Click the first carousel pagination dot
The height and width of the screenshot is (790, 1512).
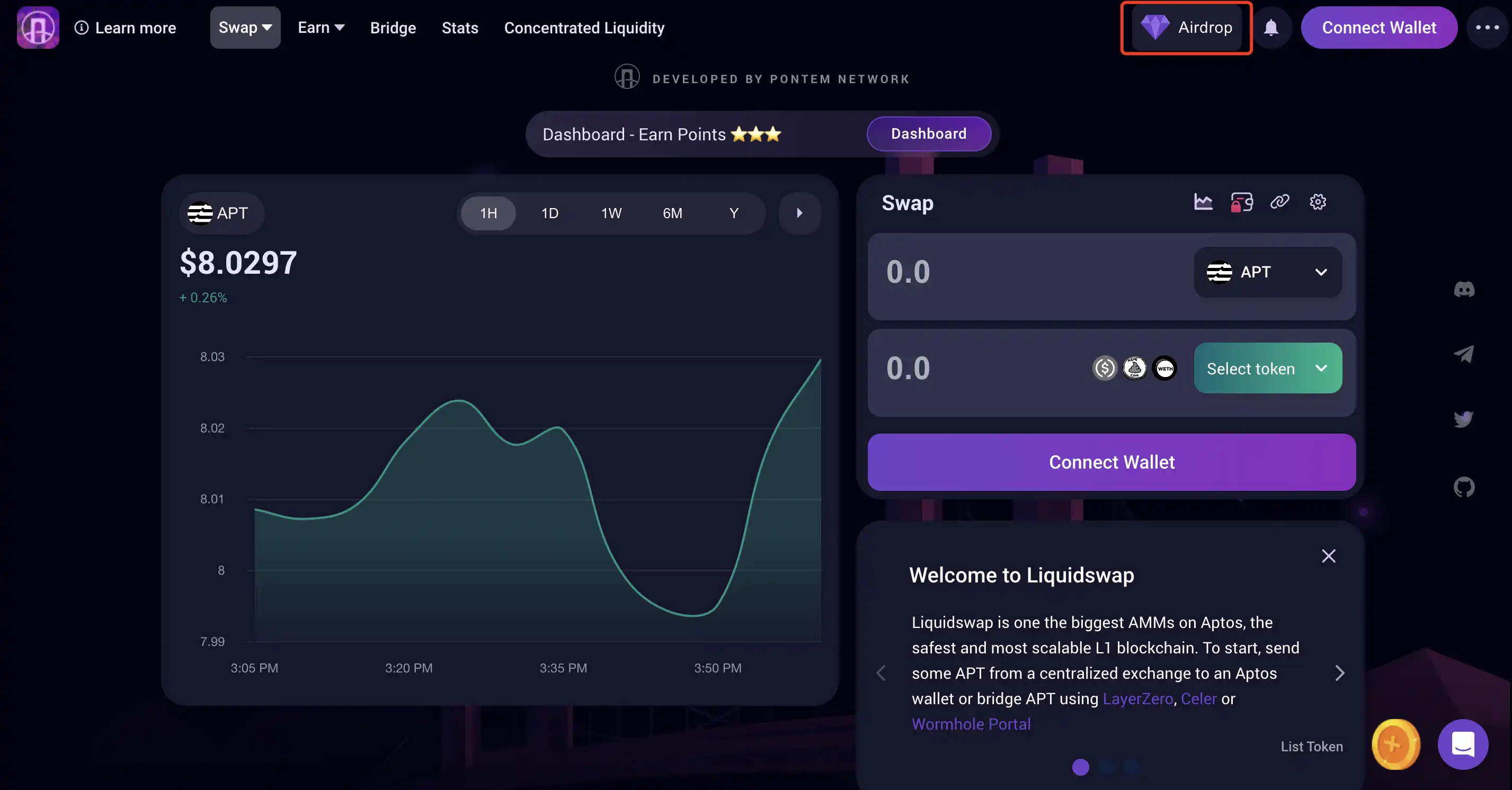(x=1080, y=767)
